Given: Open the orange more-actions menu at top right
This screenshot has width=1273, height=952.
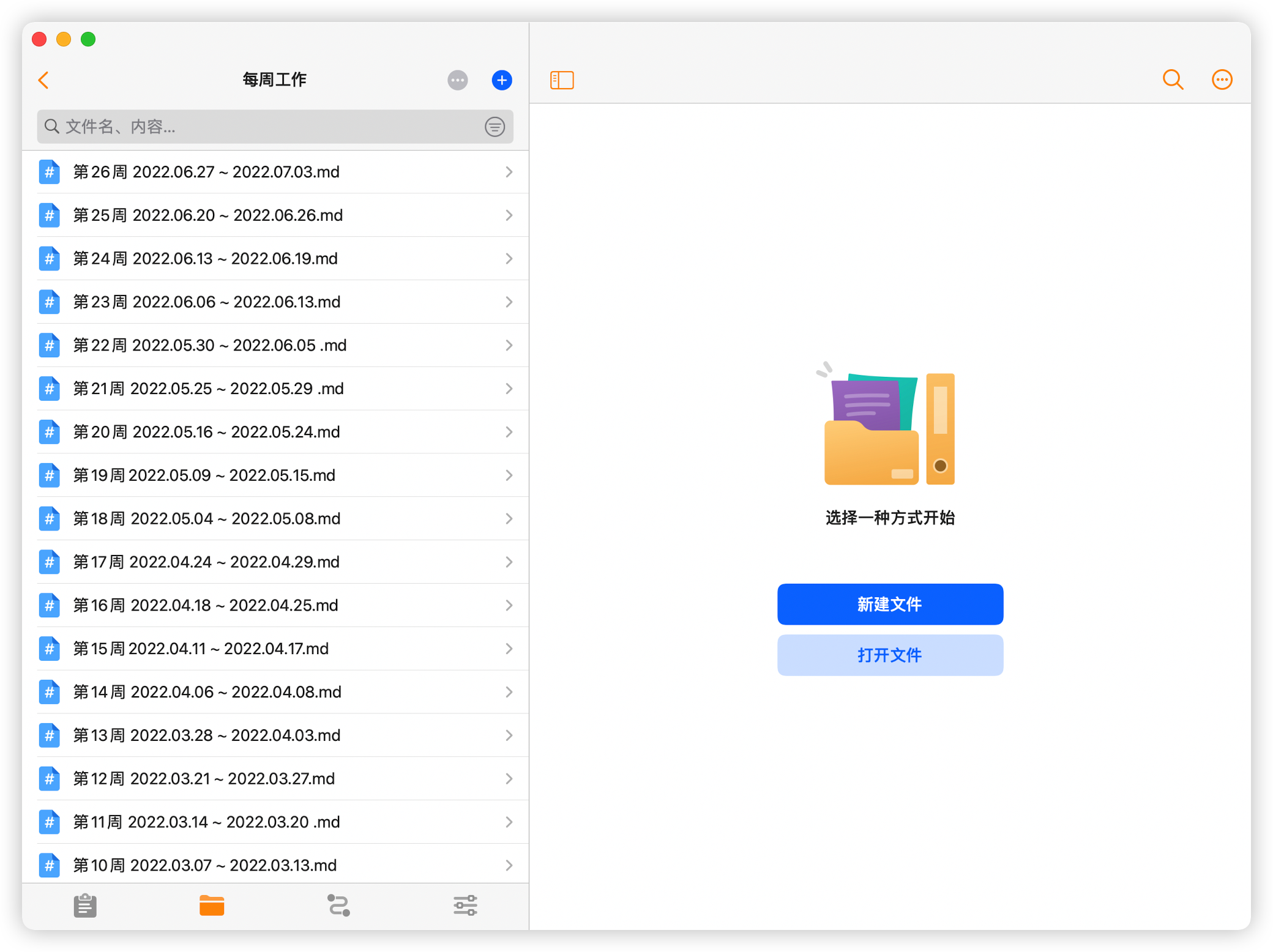Looking at the screenshot, I should [x=1222, y=80].
